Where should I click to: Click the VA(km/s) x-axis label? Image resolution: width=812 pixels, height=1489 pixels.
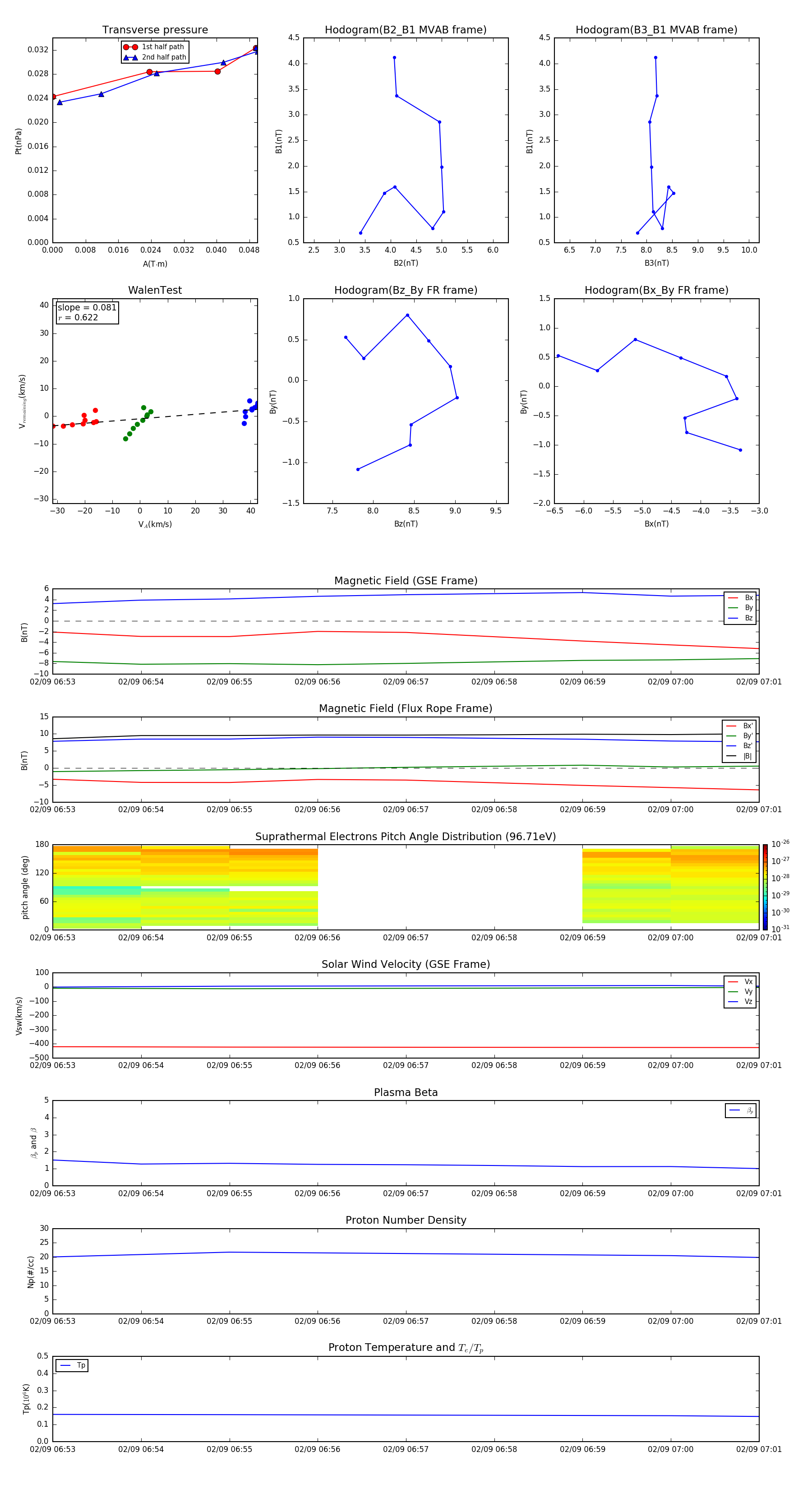coord(155,524)
